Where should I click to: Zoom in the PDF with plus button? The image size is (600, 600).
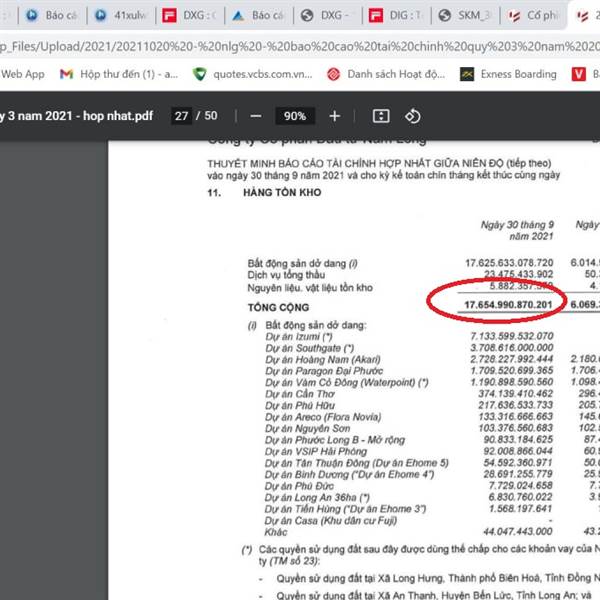[335, 116]
